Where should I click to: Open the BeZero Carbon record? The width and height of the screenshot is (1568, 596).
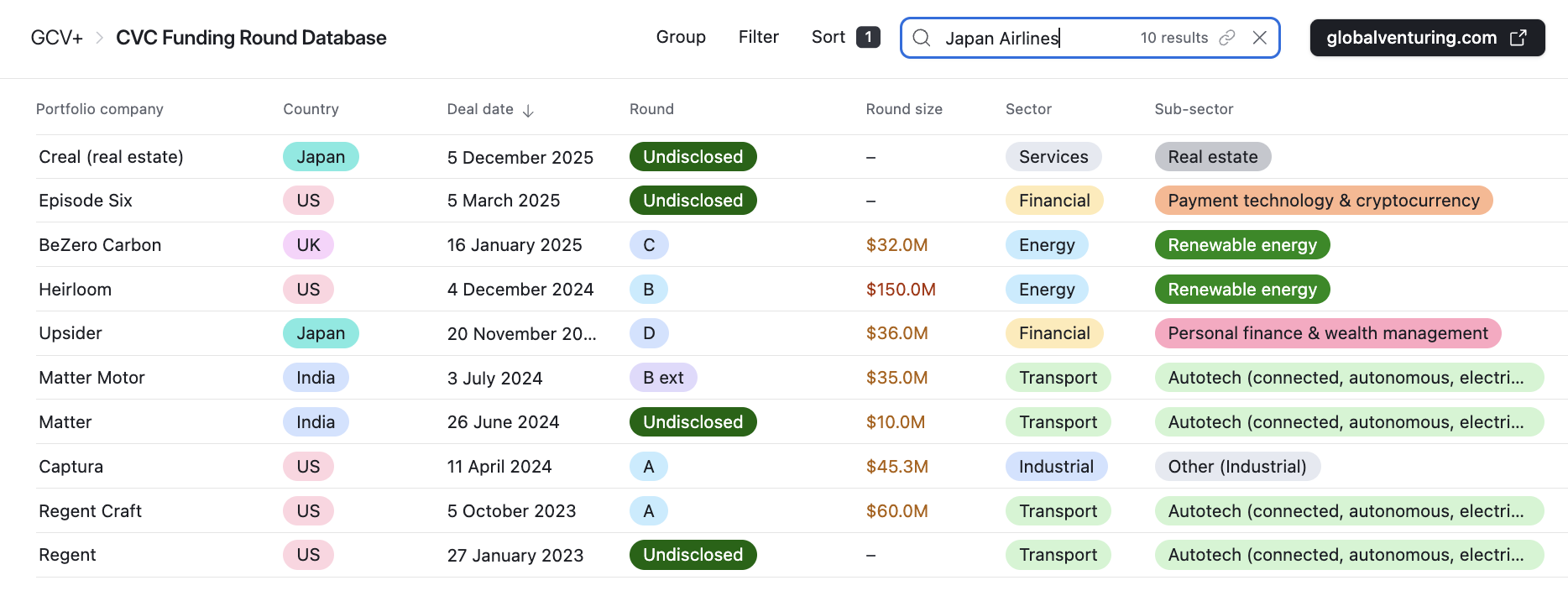(x=100, y=245)
